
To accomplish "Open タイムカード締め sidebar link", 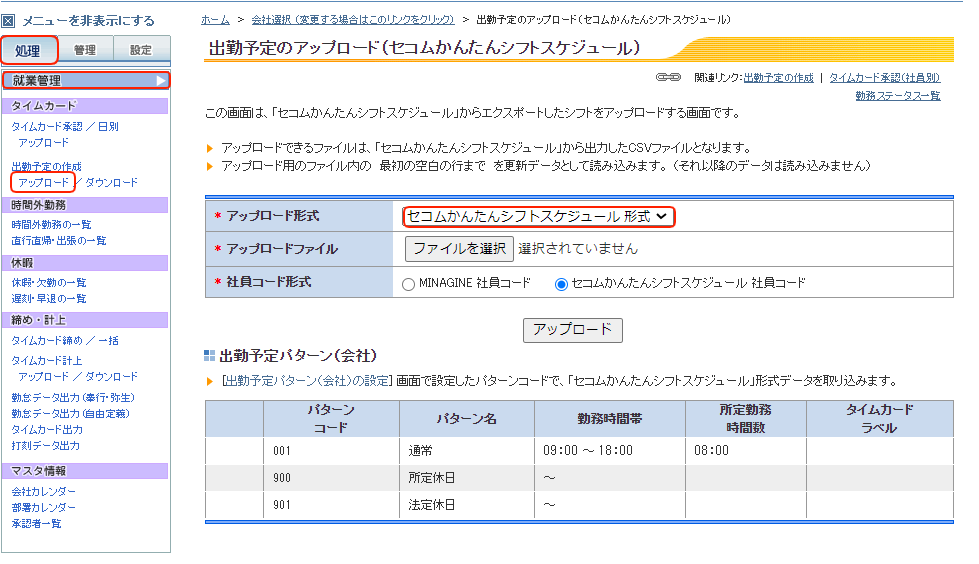I will tap(47, 340).
